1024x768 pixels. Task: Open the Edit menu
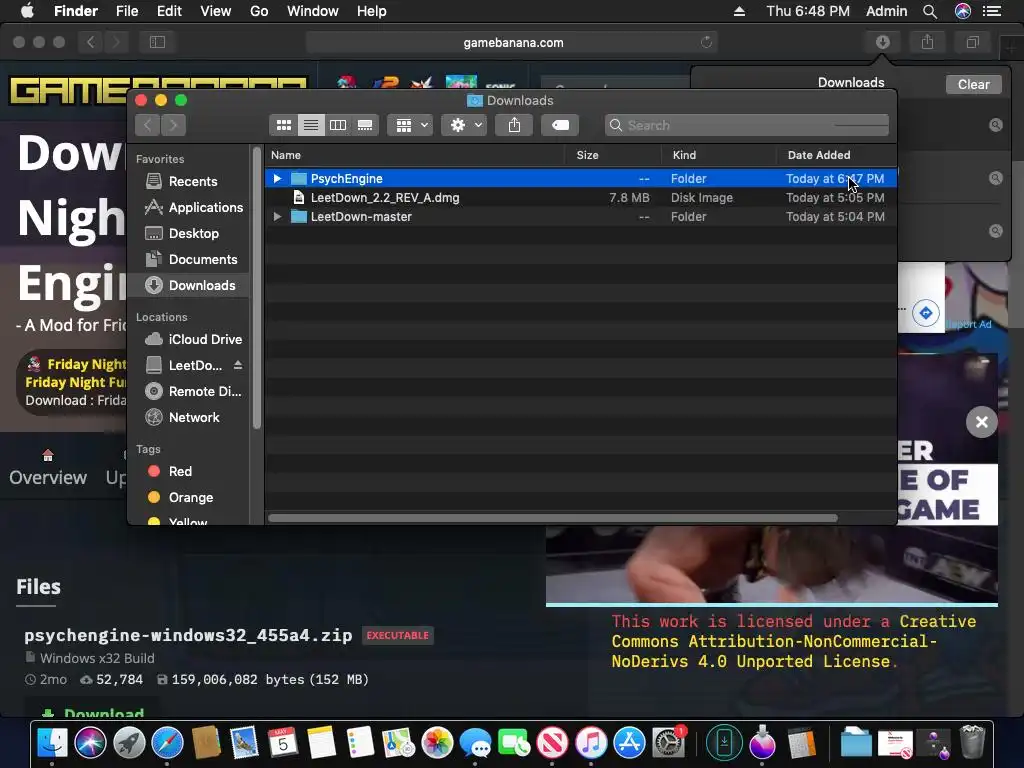tap(169, 11)
